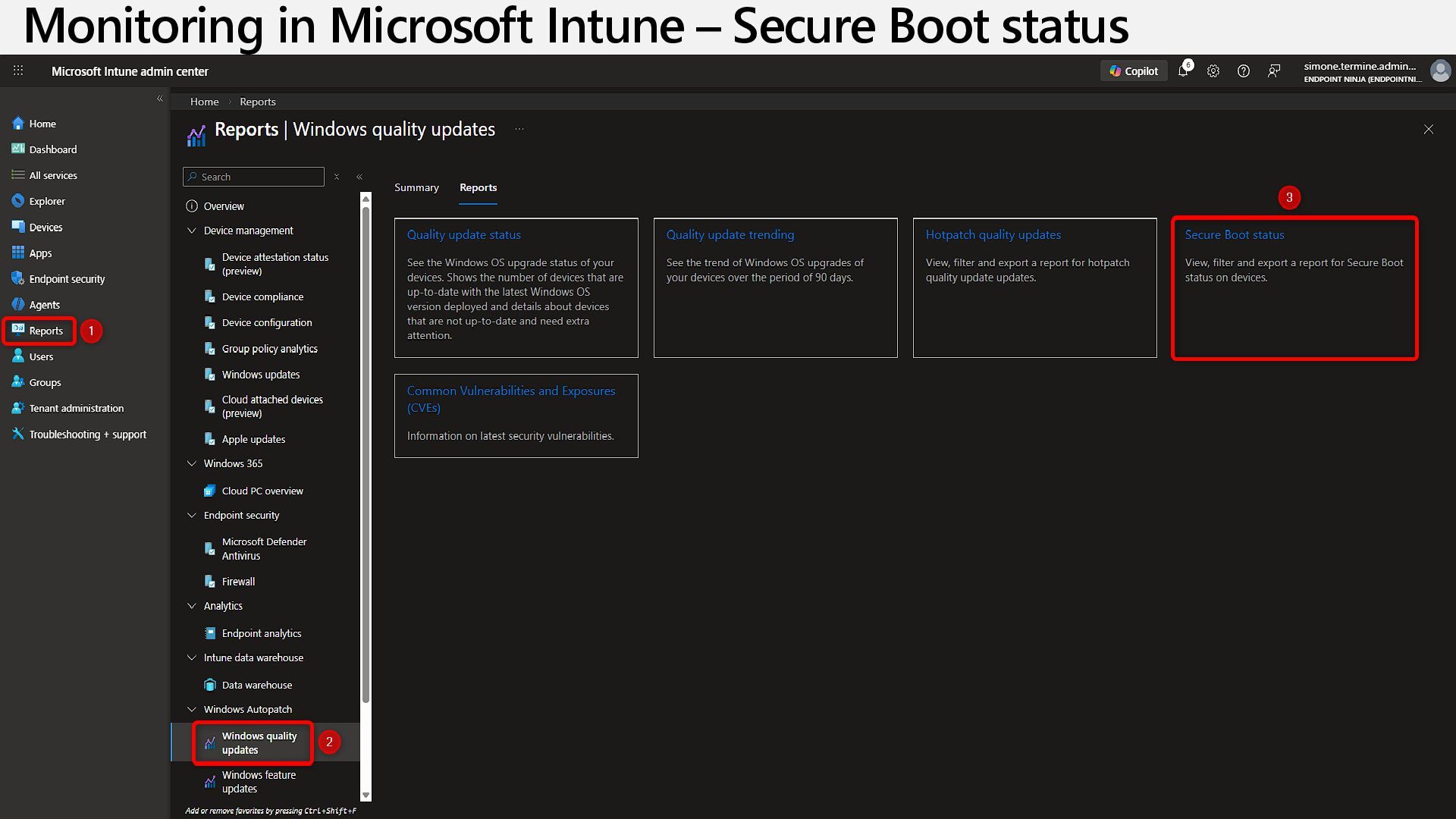This screenshot has height=819, width=1456.
Task: Open Endpoint security in the left navigation
Action: click(67, 279)
